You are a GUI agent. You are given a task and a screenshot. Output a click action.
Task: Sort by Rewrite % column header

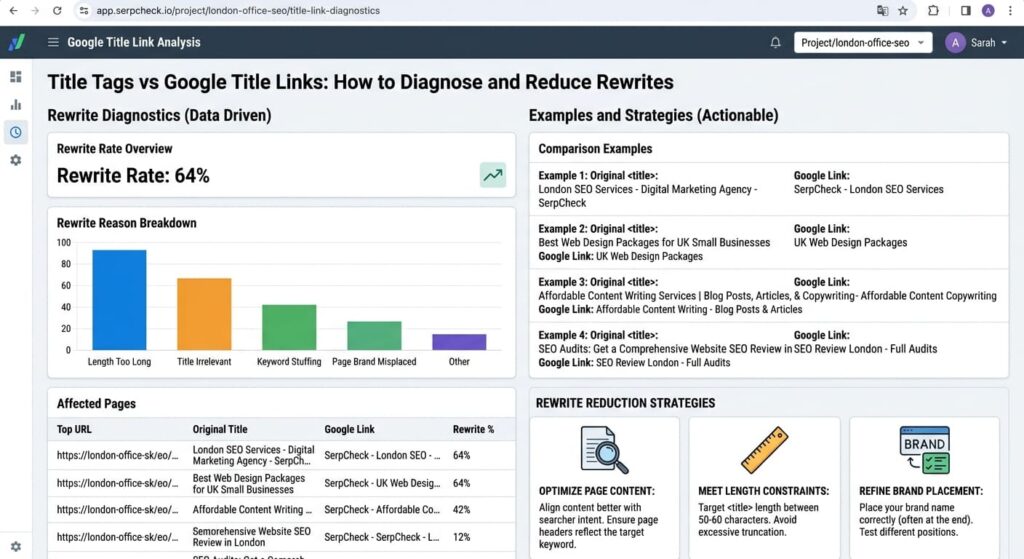tap(473, 429)
